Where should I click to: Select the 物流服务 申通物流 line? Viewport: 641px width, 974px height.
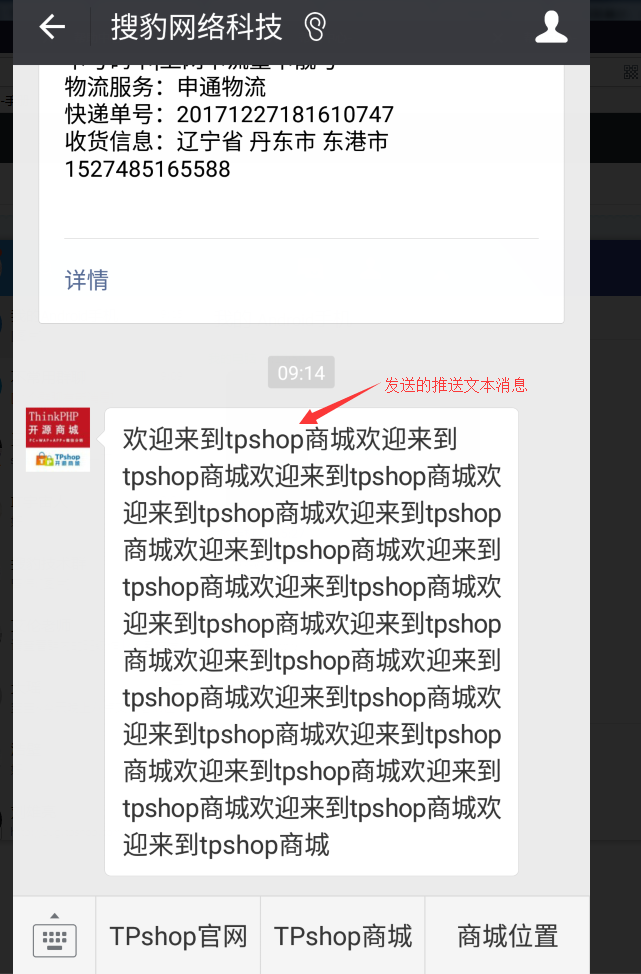[165, 87]
